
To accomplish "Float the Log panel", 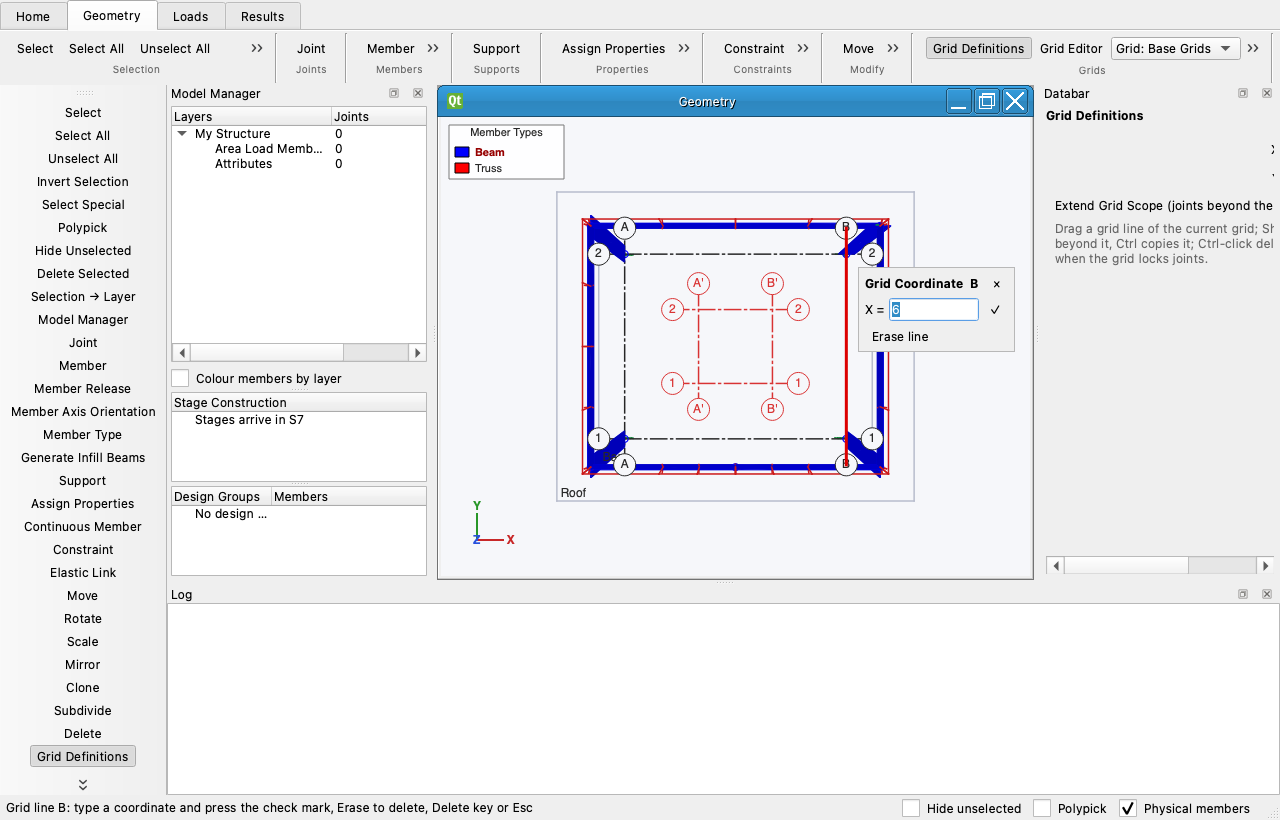I will point(1243,594).
